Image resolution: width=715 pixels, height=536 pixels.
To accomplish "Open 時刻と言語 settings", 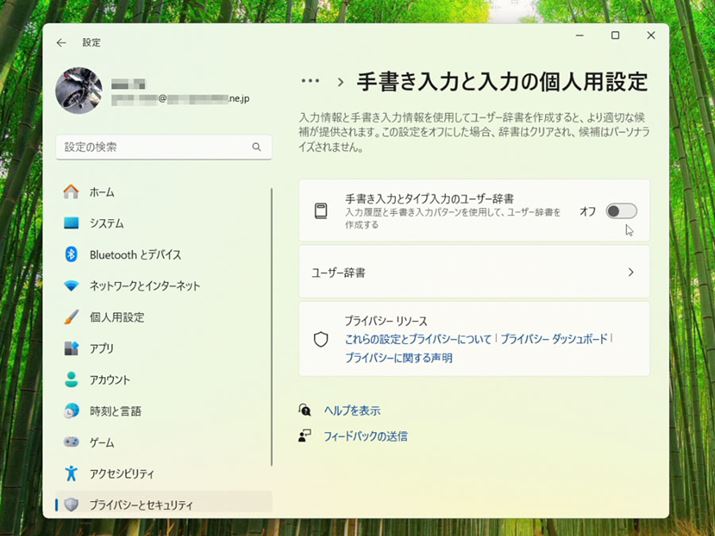I will 115,411.
